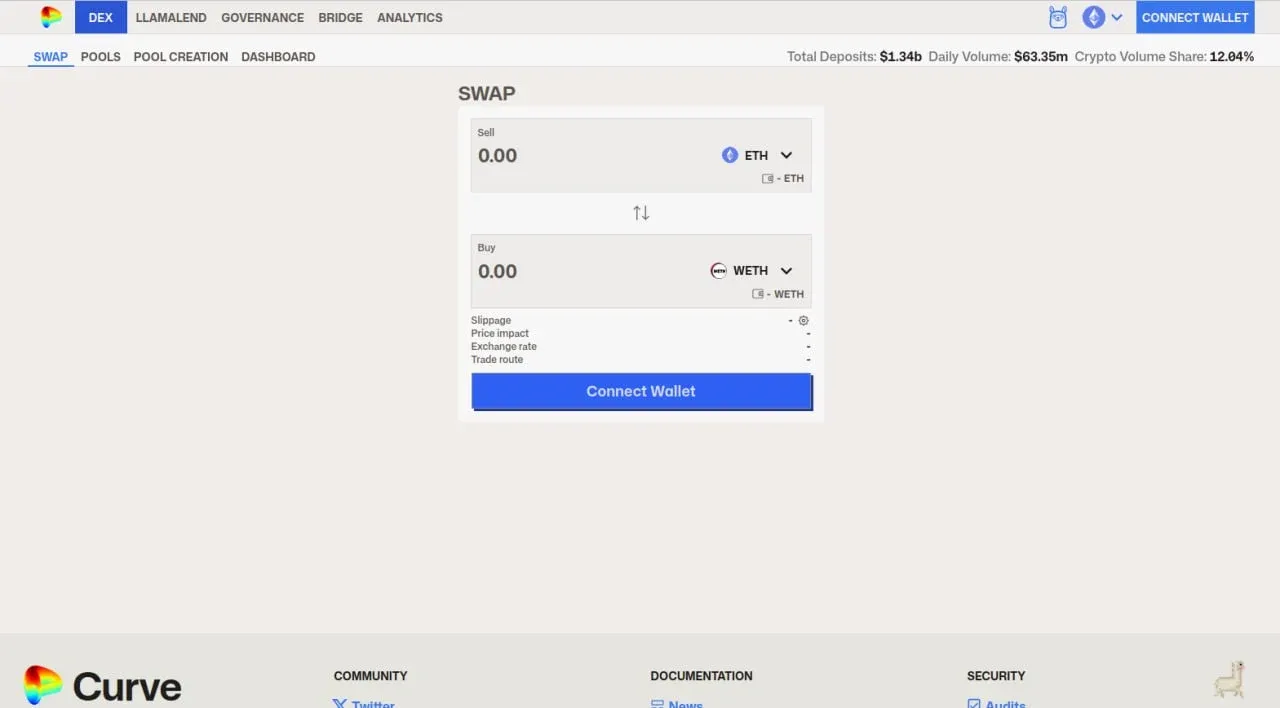Click the wallet balance icon for WETH
The width and height of the screenshot is (1280, 708).
click(x=758, y=294)
